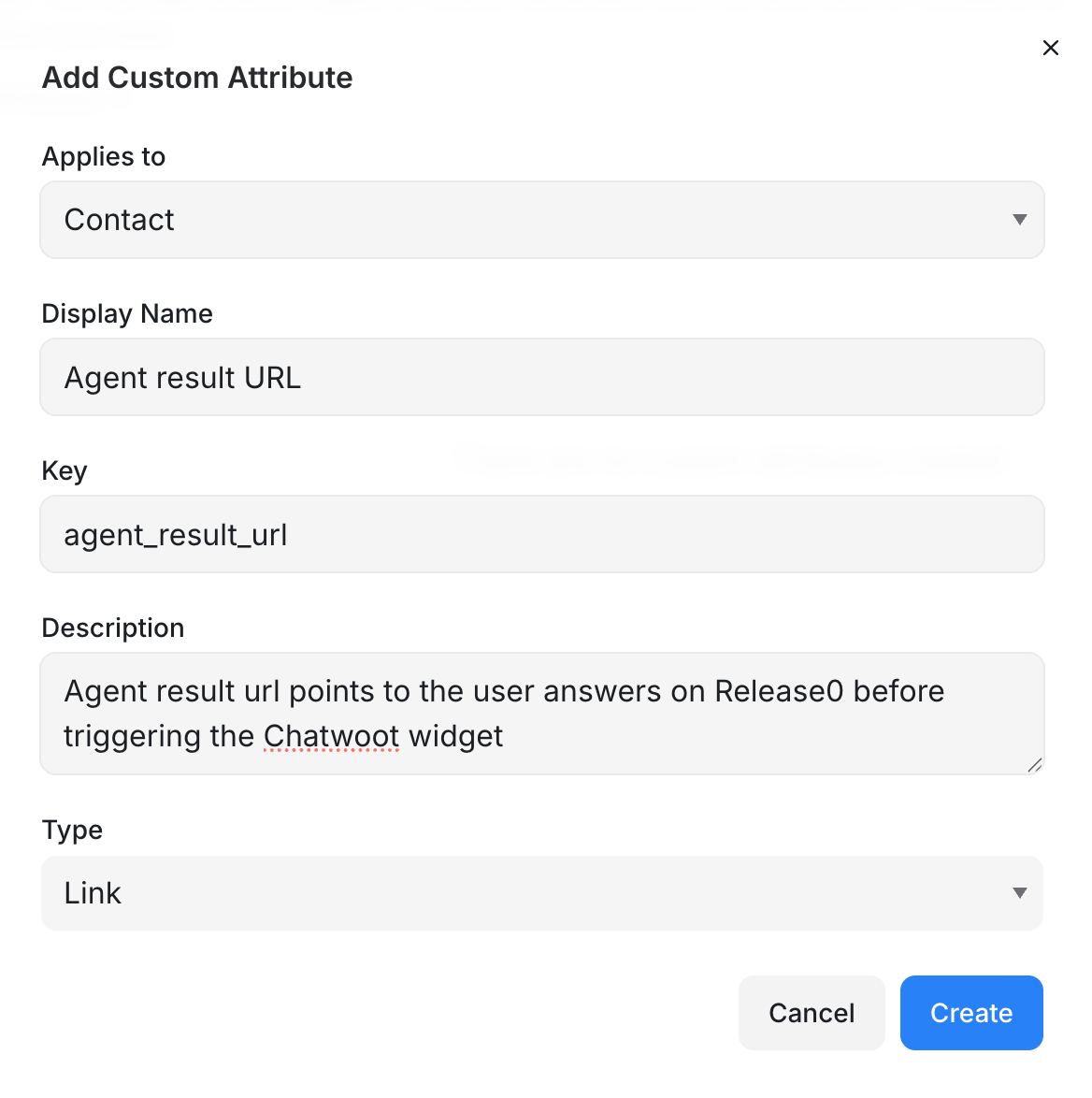Click the dropdown arrow beside Contact

click(x=1020, y=220)
